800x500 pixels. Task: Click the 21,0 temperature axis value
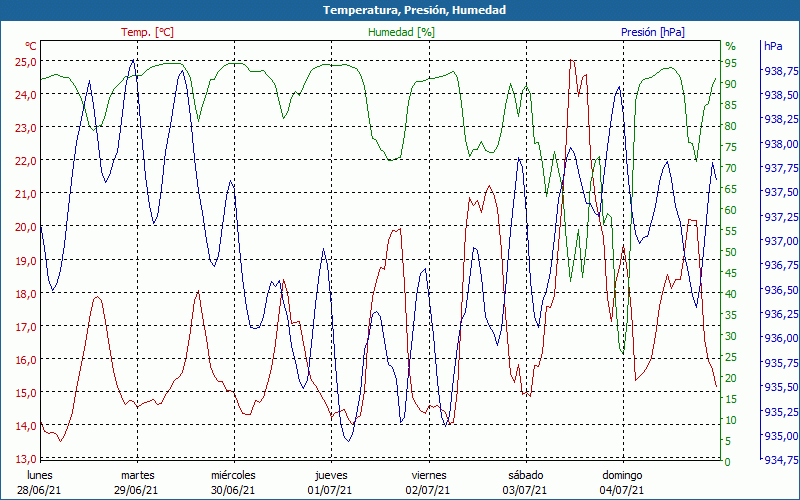pos(27,194)
